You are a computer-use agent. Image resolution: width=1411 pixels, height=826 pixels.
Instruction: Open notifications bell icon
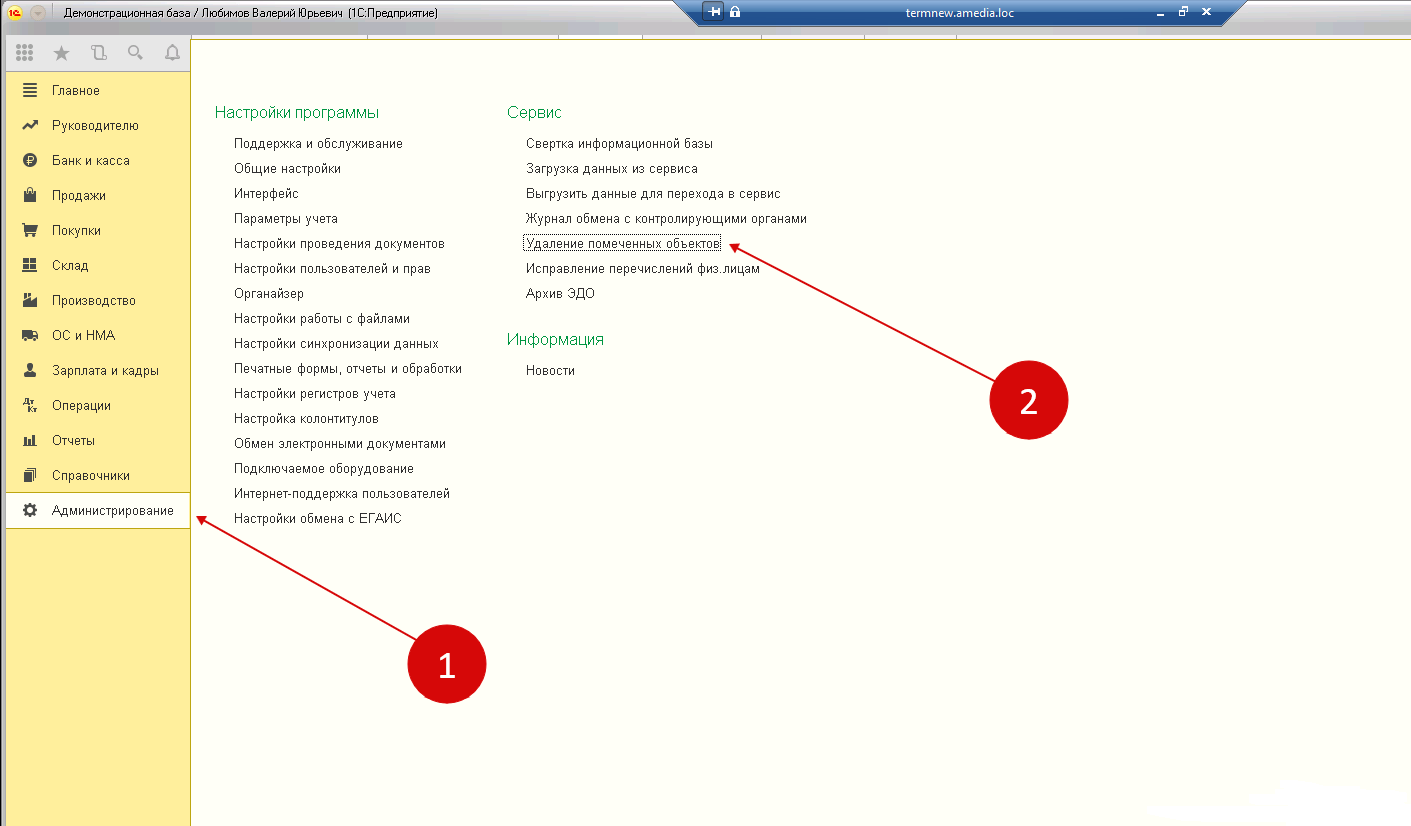(x=172, y=53)
